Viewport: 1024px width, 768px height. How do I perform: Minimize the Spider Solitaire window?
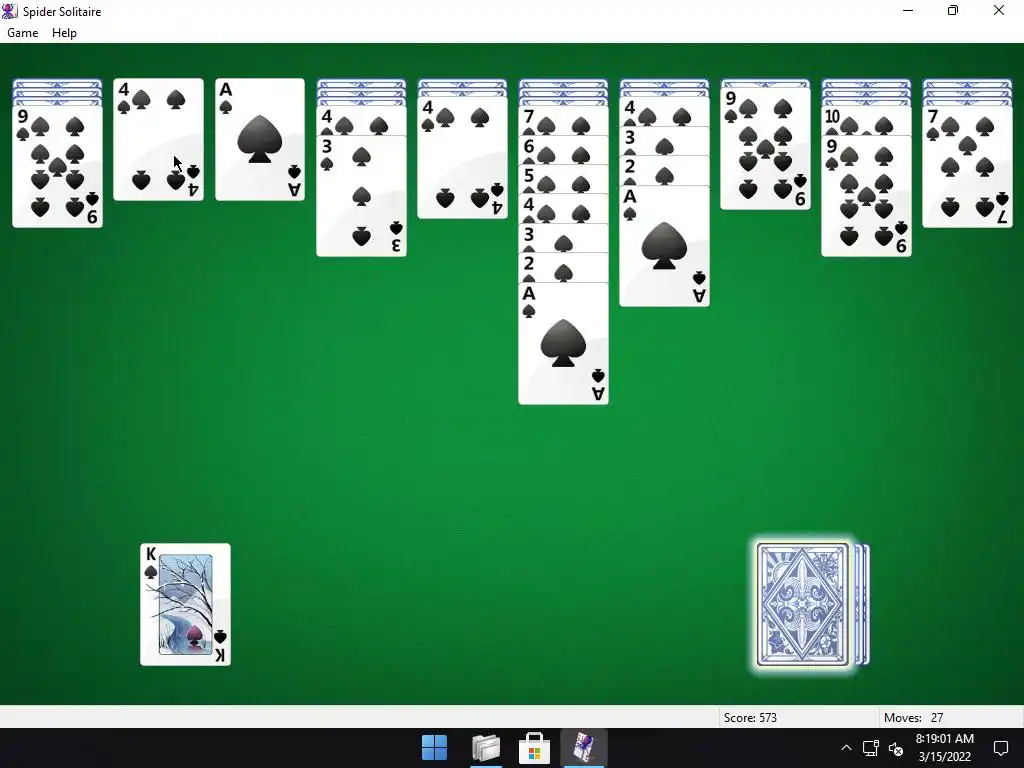[908, 10]
